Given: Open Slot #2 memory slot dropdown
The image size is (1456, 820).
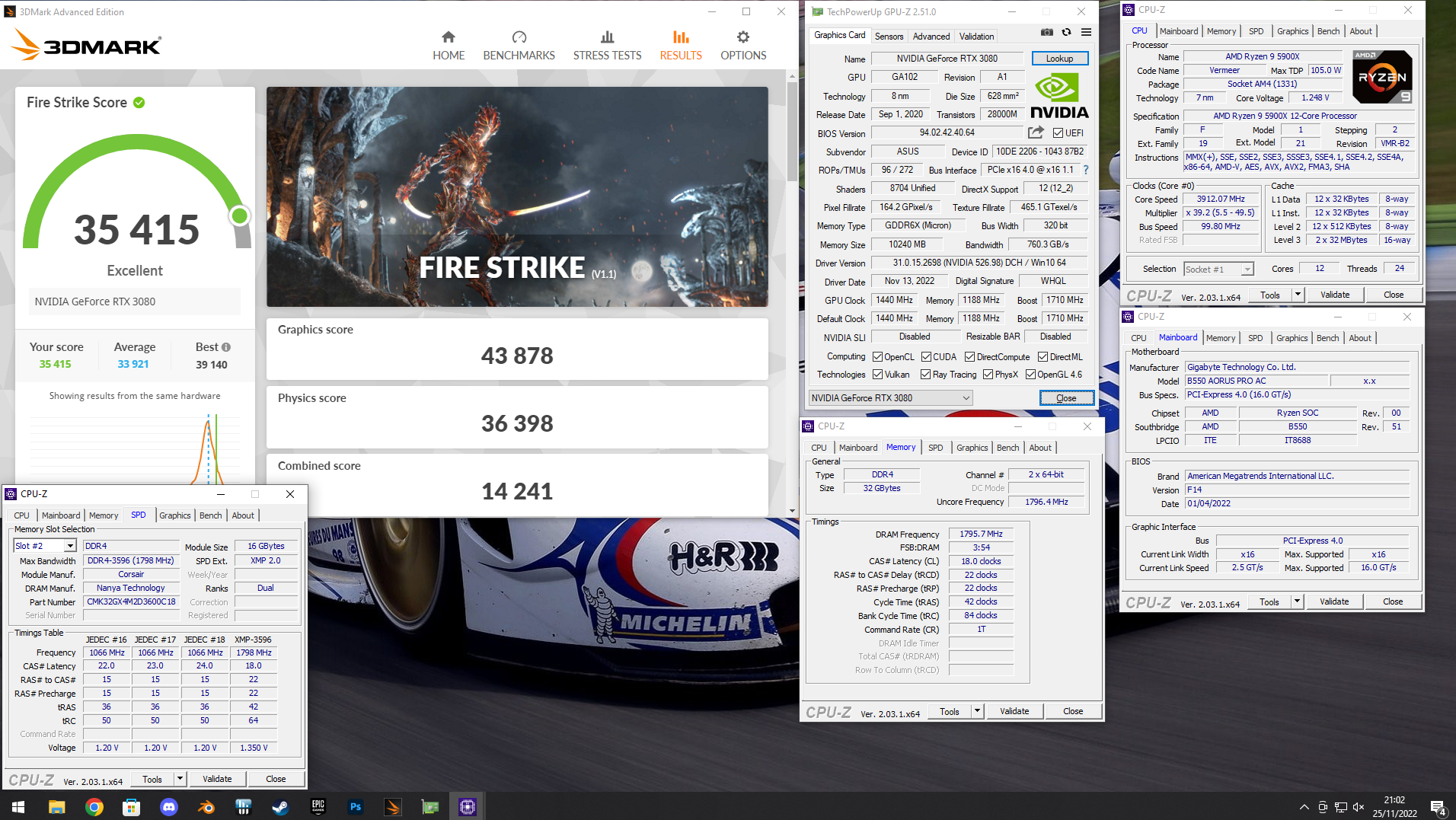Looking at the screenshot, I should coord(45,545).
